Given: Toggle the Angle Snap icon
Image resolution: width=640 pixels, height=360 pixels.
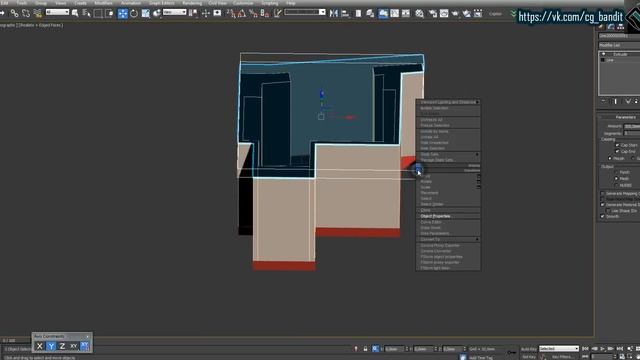Looking at the screenshot, I should click(x=242, y=13).
